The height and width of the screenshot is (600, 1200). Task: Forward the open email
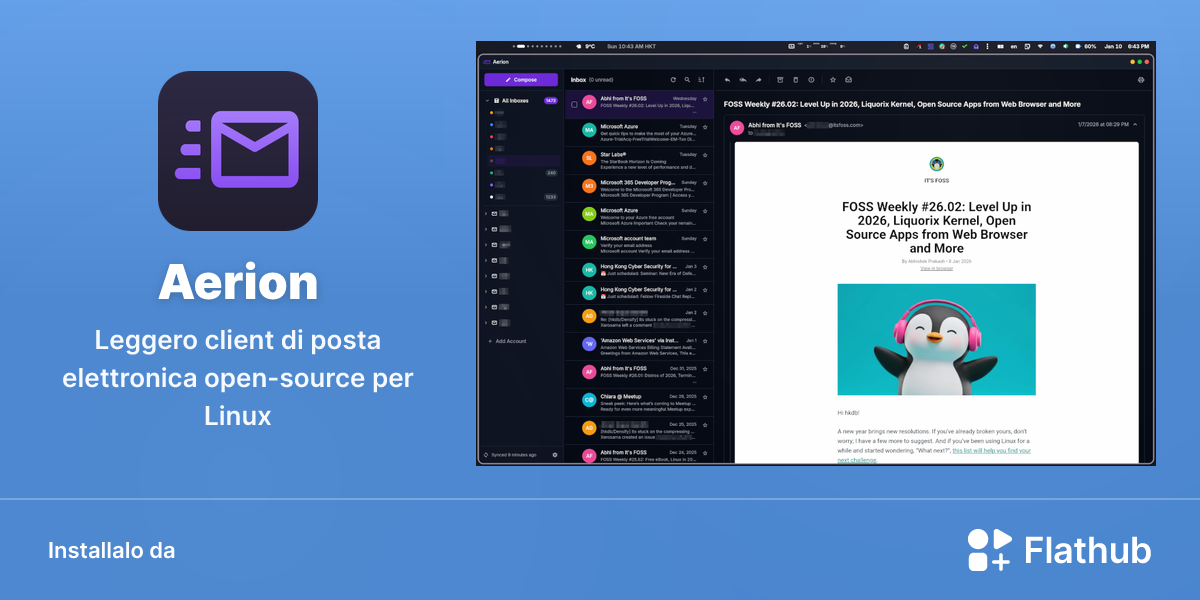pos(759,79)
